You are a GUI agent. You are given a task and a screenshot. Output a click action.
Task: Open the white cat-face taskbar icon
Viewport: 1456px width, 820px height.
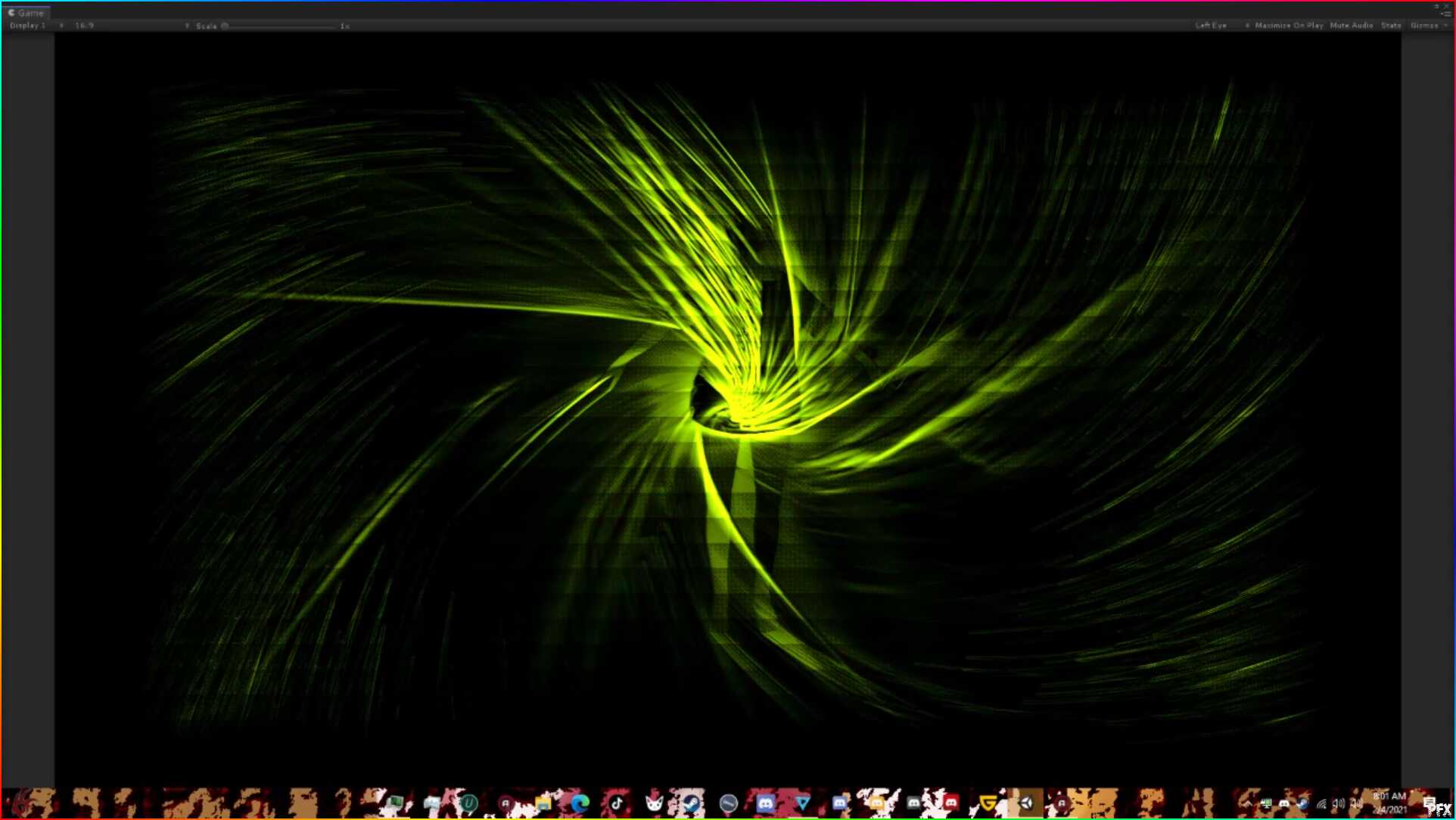(654, 803)
